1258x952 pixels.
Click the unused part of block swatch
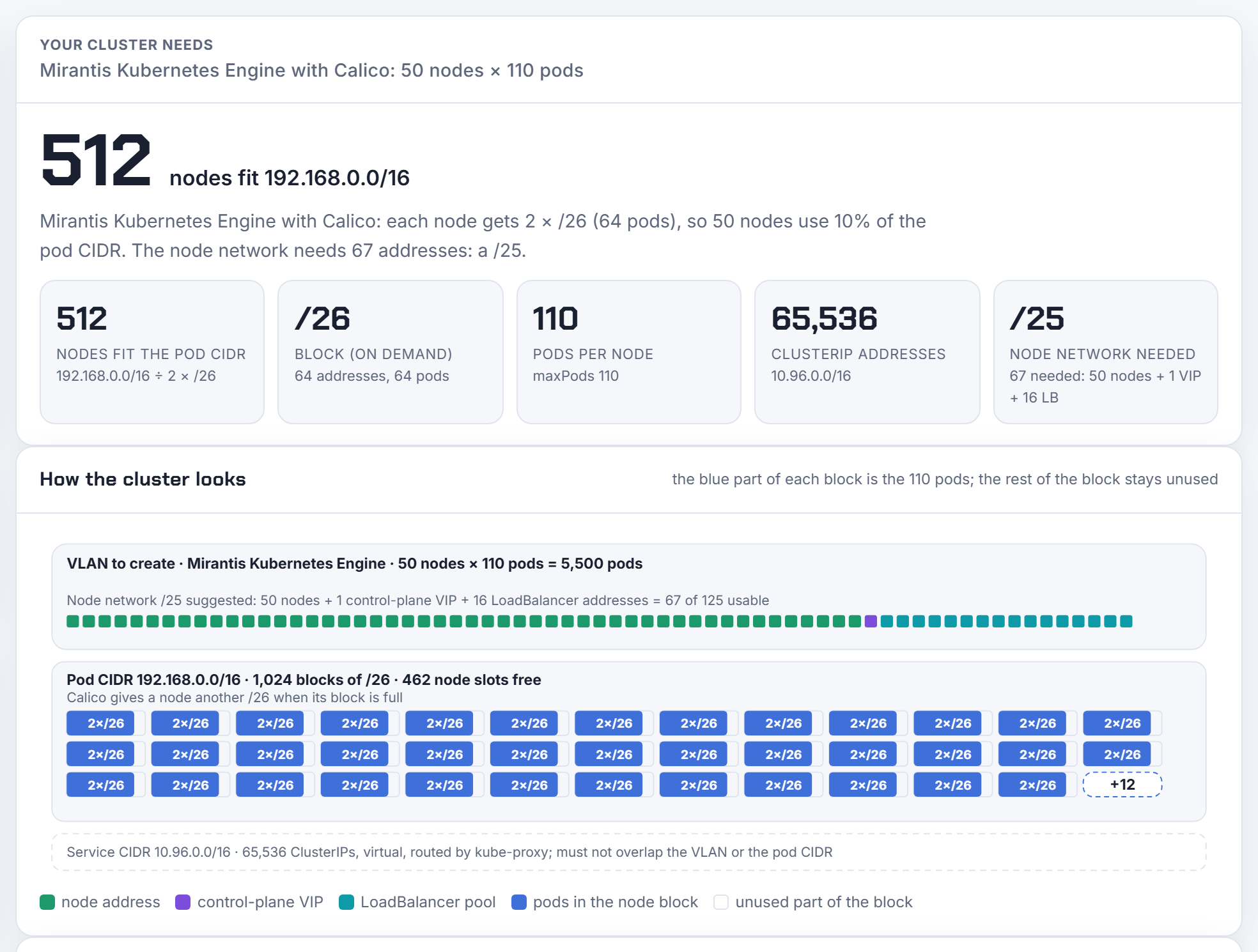pos(721,902)
